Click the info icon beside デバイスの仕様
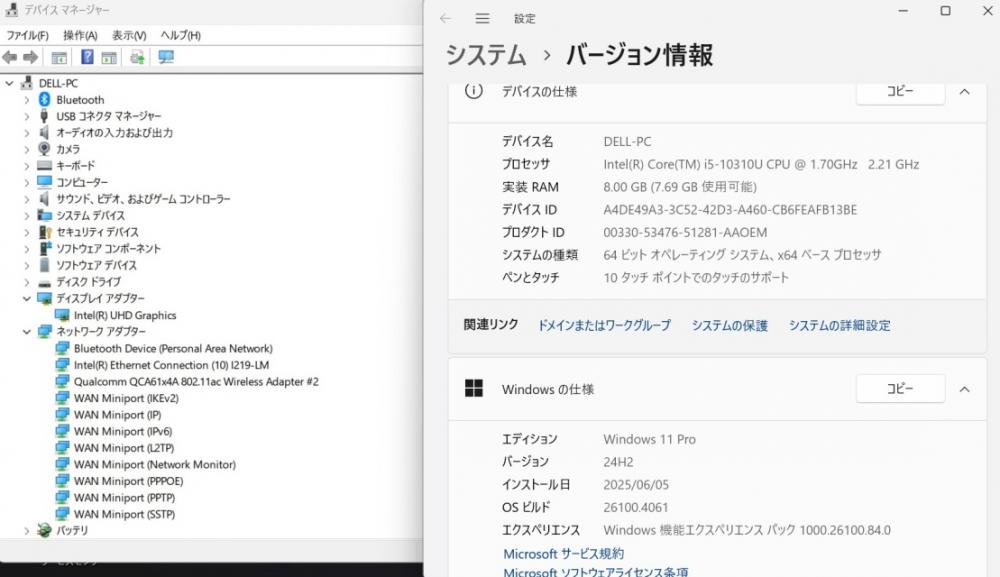Viewport: 1000px width, 577px height. [x=473, y=91]
